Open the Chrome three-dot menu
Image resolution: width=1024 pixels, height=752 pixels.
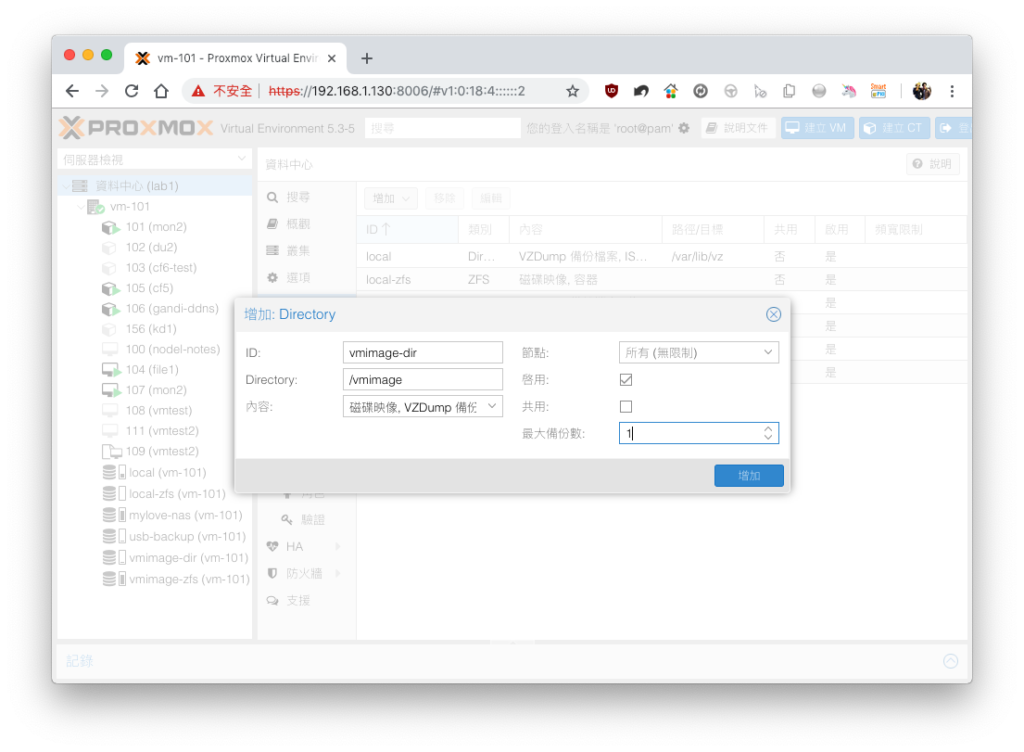click(952, 91)
